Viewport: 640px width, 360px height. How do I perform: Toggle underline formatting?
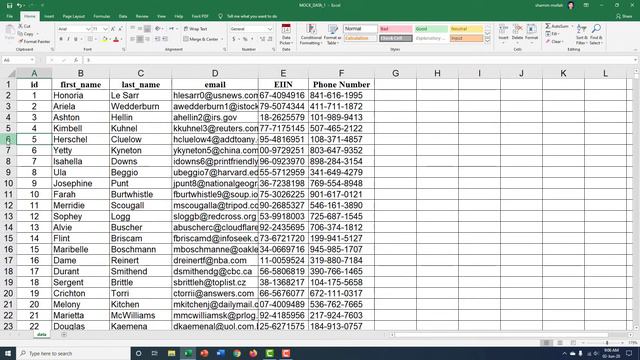click(x=76, y=39)
